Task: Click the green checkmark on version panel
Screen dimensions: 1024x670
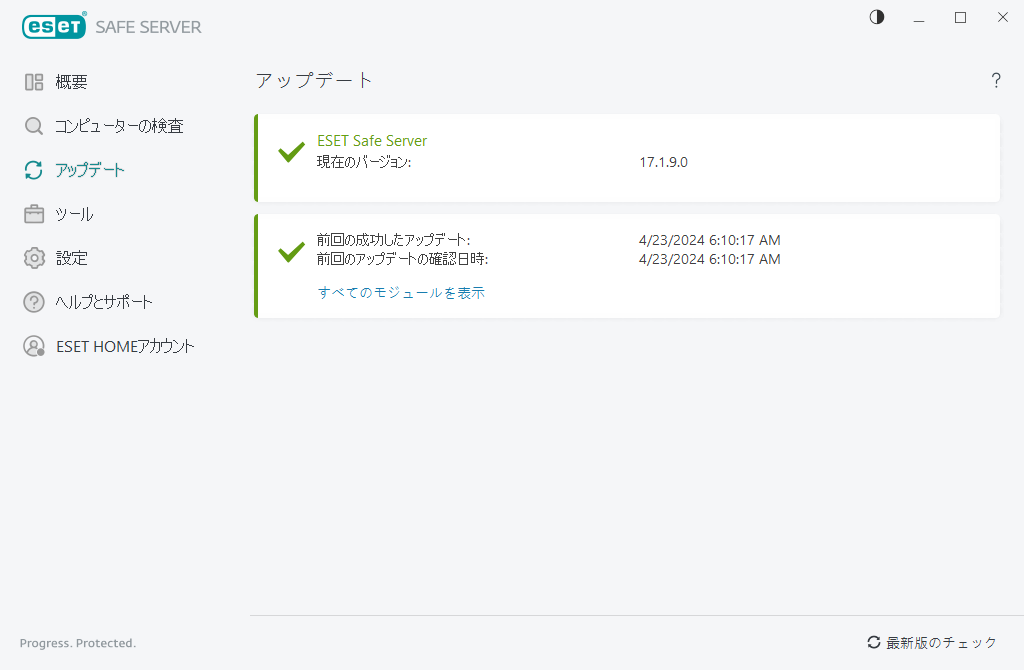Action: click(x=290, y=153)
